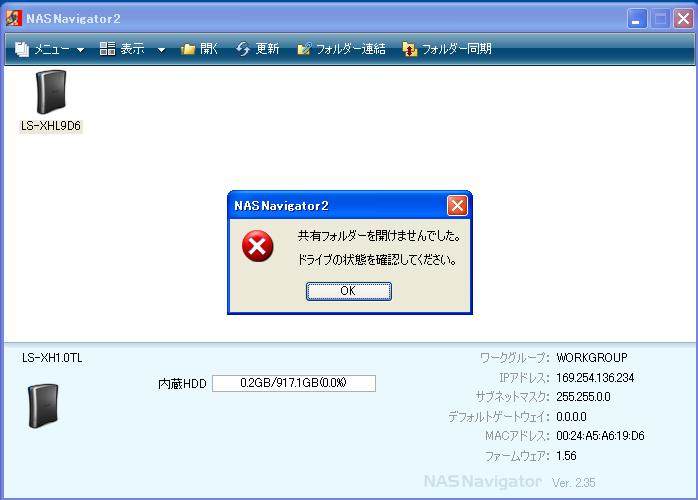698x500 pixels.
Task: Click the IPアドレス label
Action: [524, 378]
